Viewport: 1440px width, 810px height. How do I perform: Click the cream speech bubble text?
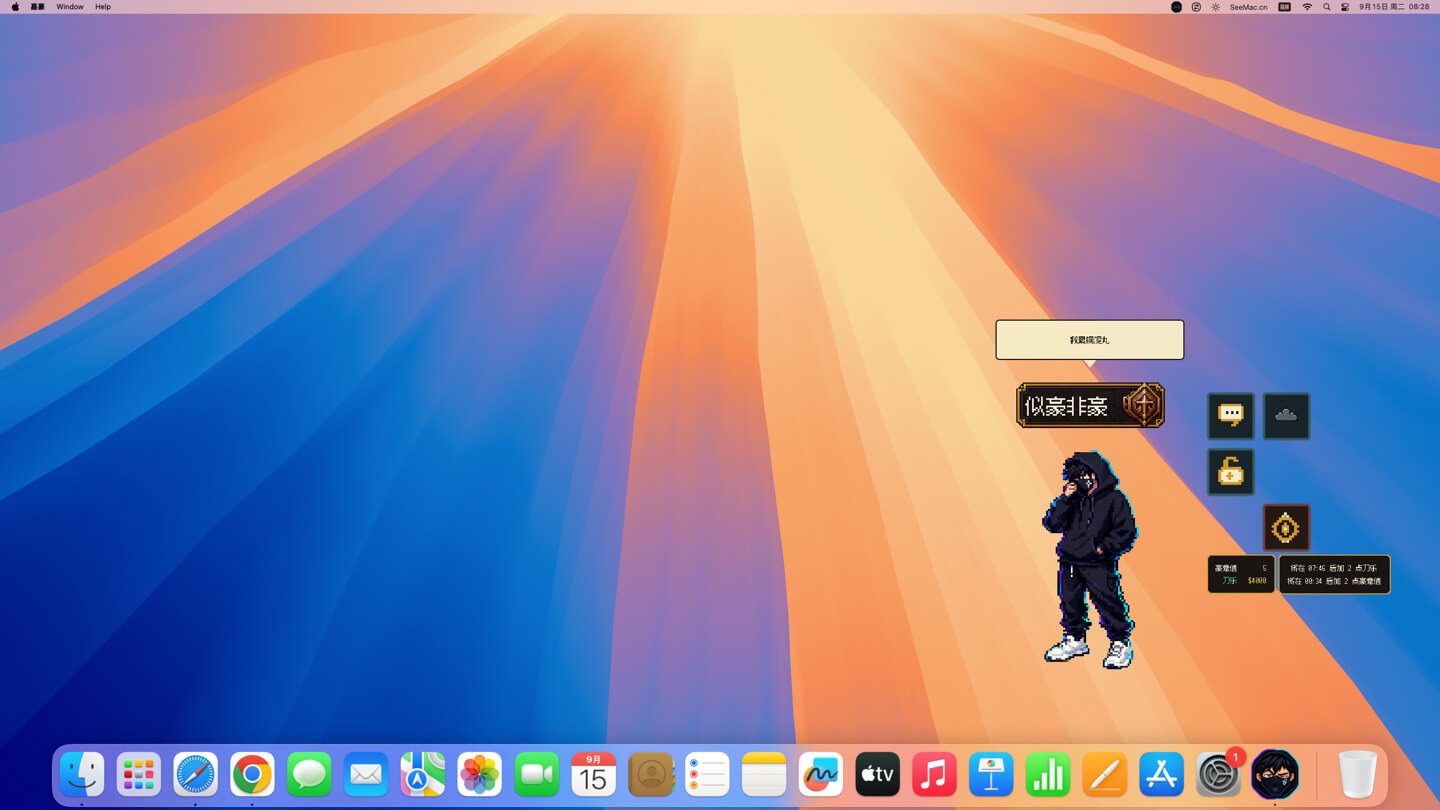(x=1089, y=340)
